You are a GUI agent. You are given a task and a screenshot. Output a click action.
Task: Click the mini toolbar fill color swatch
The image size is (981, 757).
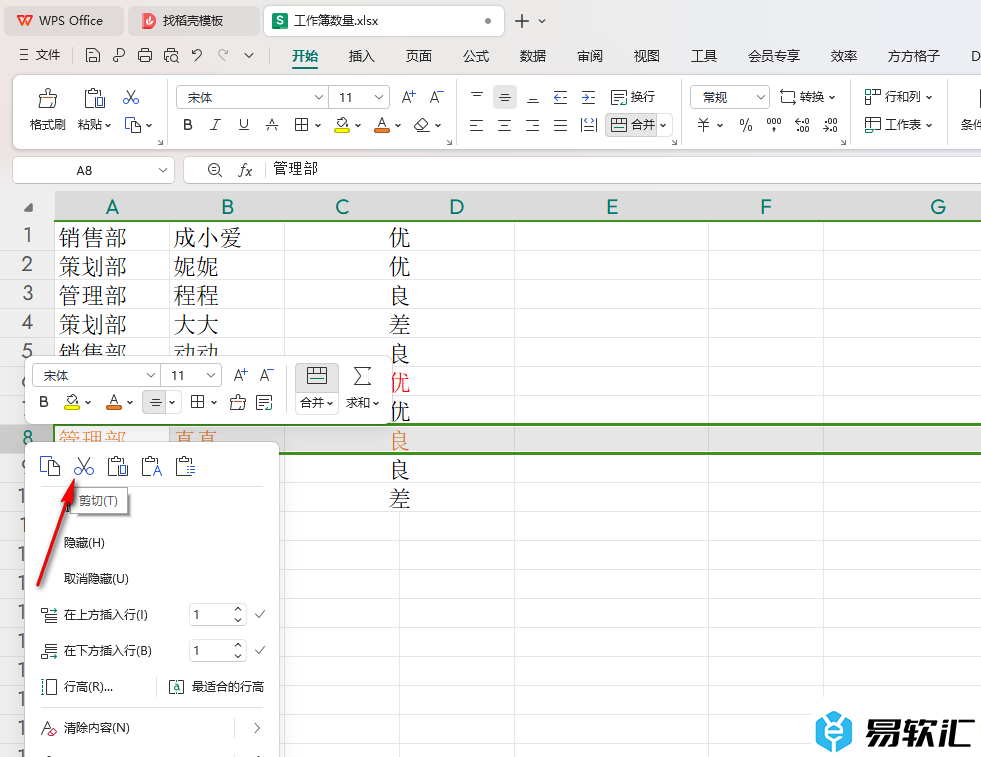coord(72,402)
